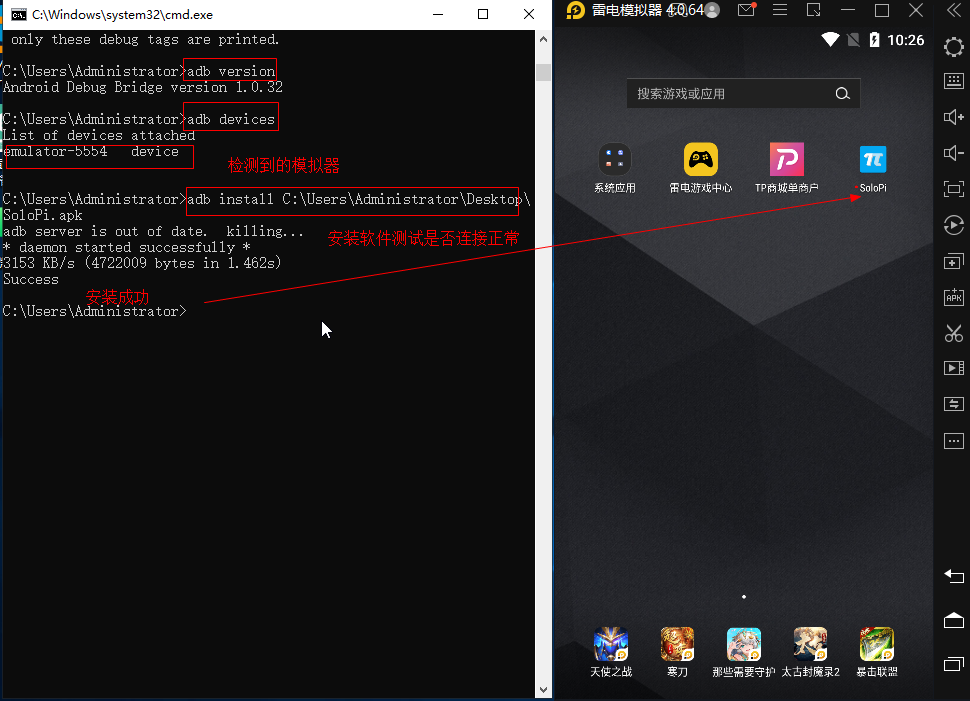
Task: Click the search games or apps field
Action: [x=730, y=94]
